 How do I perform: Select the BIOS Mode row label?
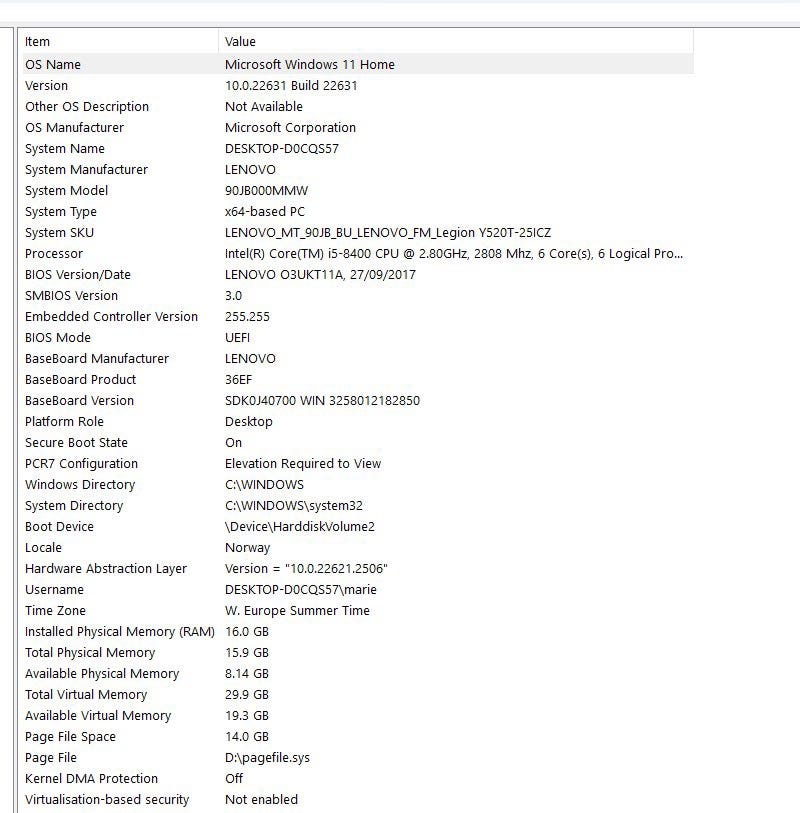click(x=58, y=338)
